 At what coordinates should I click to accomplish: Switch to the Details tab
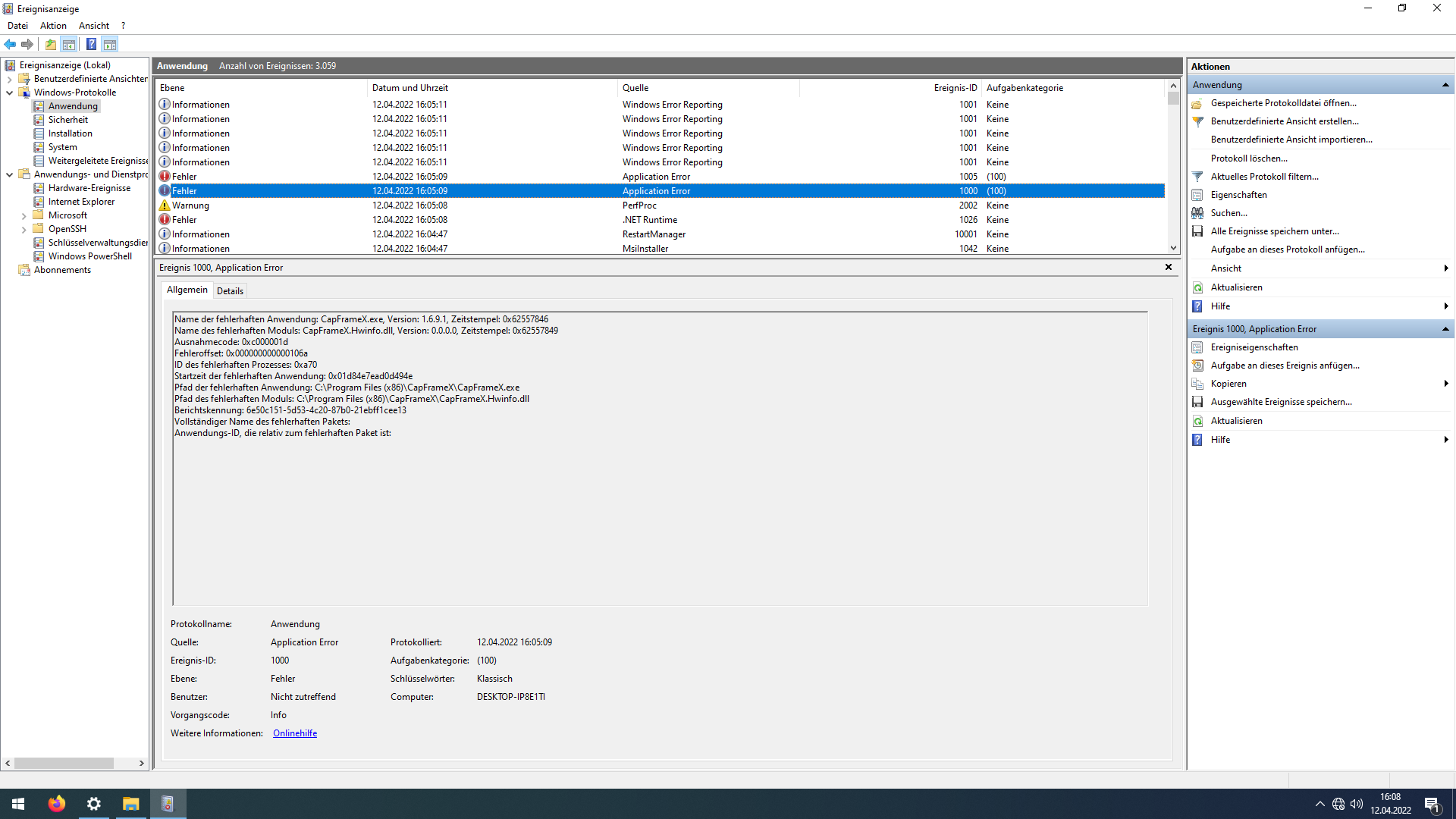(x=230, y=291)
